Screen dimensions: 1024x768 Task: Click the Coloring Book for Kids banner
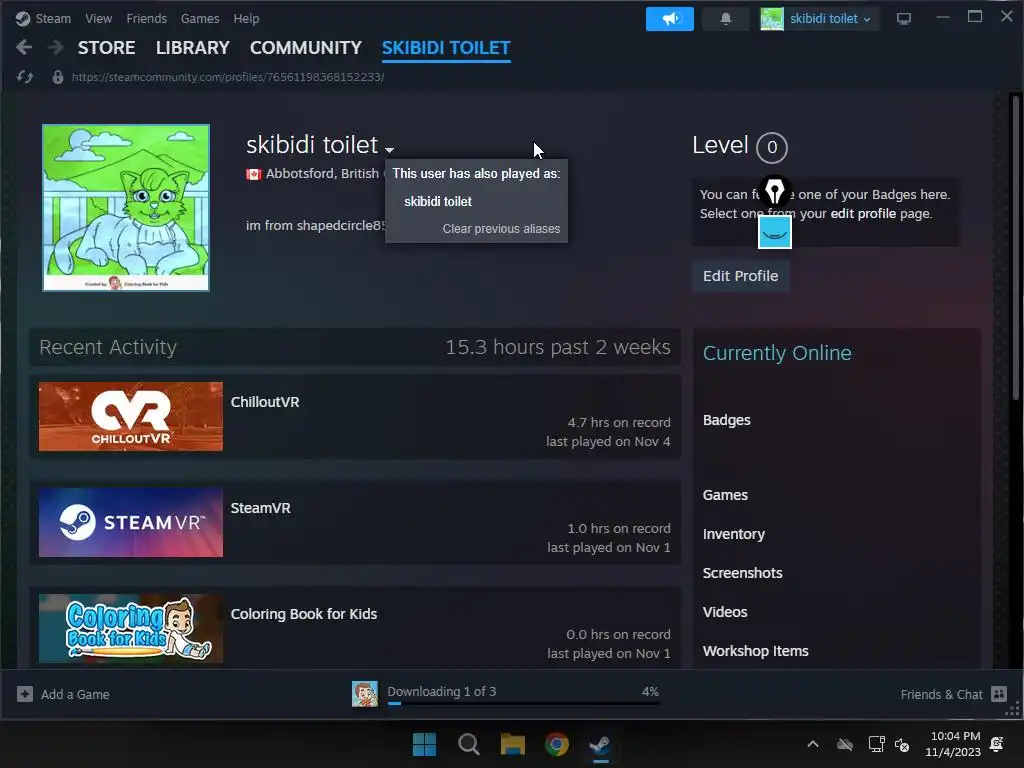(131, 628)
